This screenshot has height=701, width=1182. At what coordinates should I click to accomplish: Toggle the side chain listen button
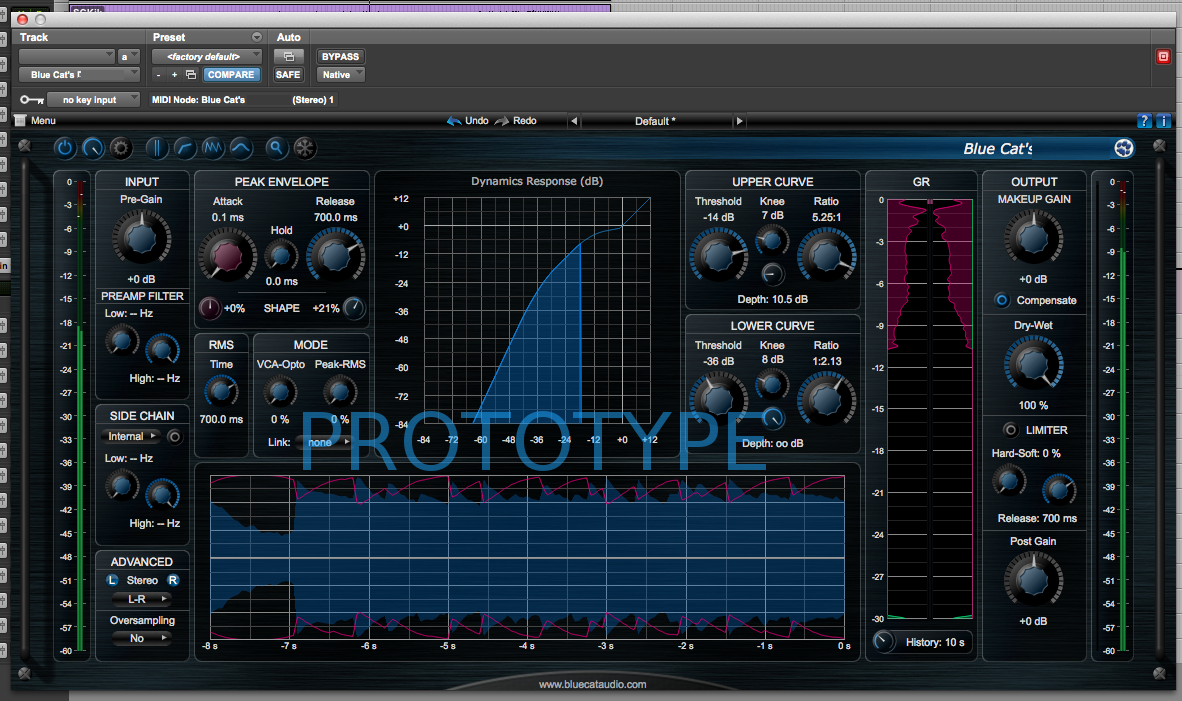(x=174, y=436)
